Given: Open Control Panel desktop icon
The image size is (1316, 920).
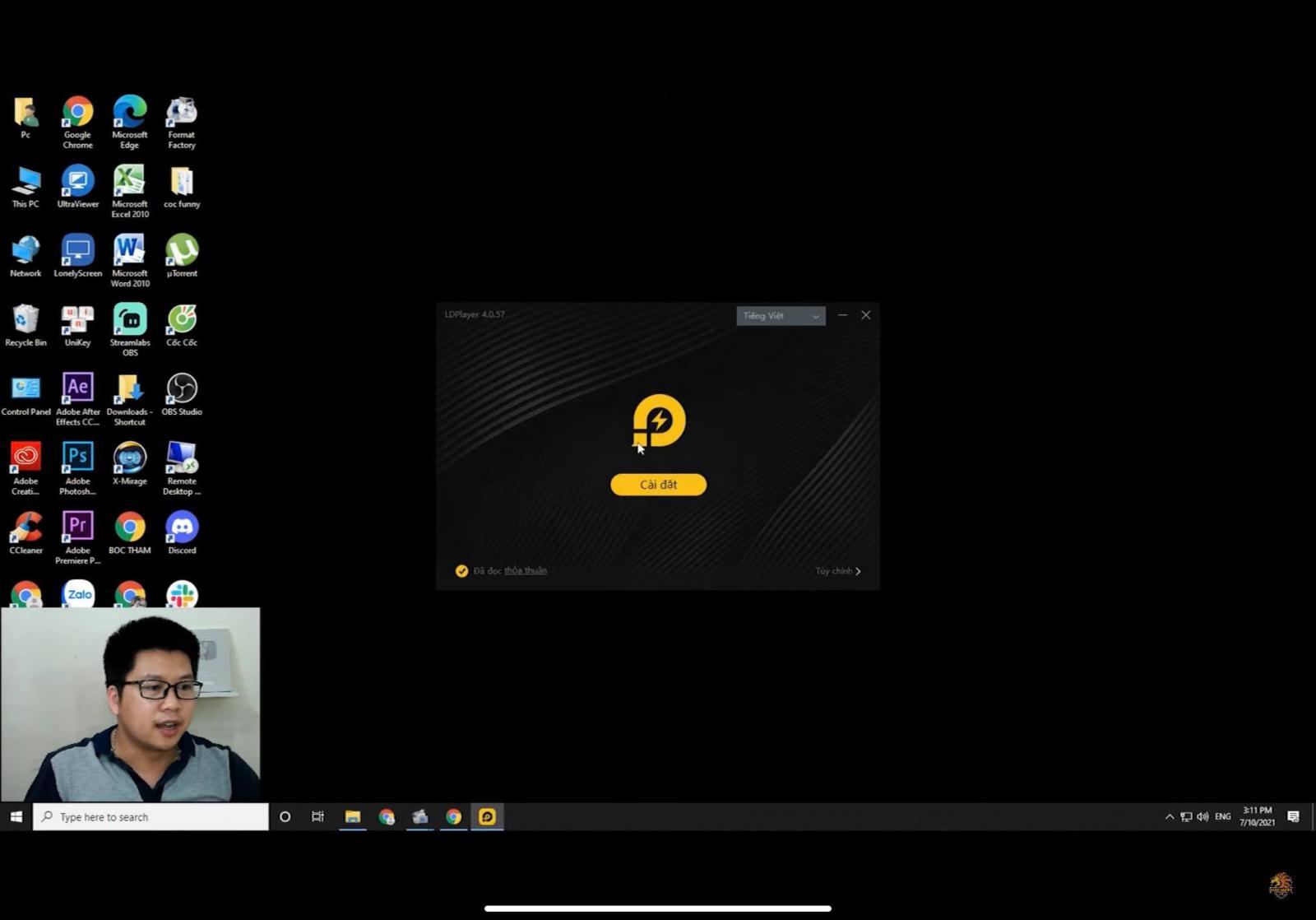Looking at the screenshot, I should click(x=25, y=394).
